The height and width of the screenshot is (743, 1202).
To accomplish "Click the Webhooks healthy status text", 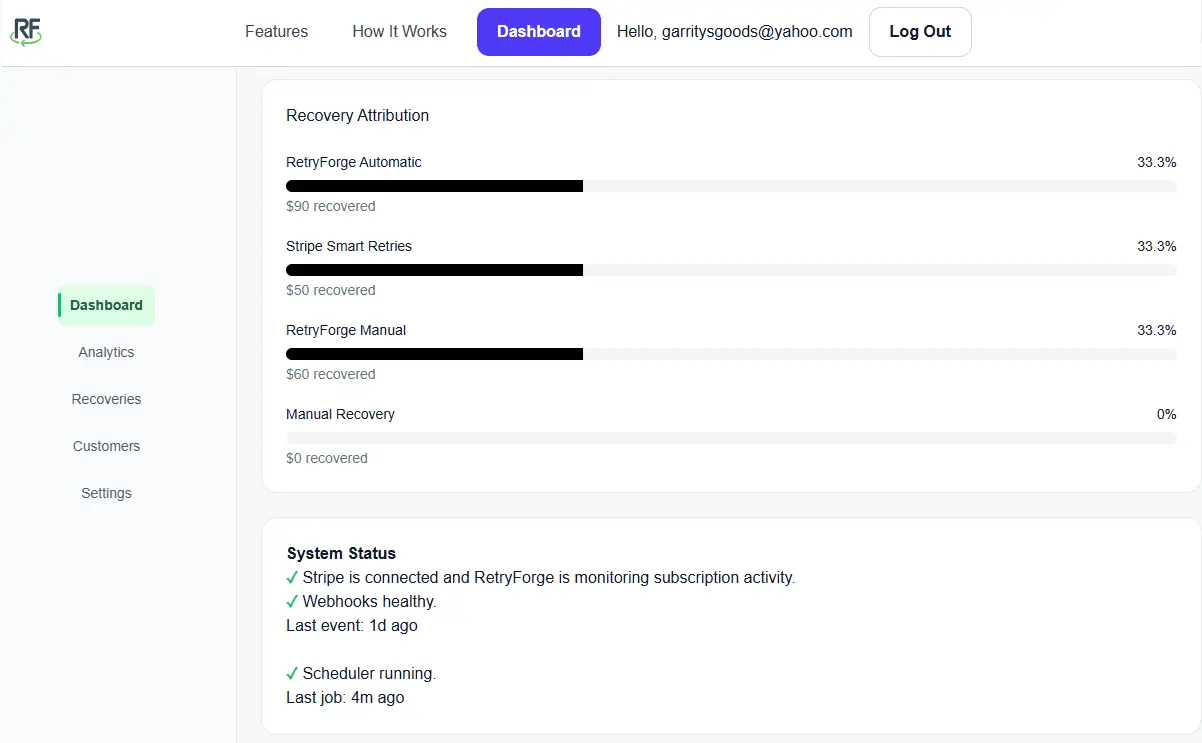I will pos(370,602).
